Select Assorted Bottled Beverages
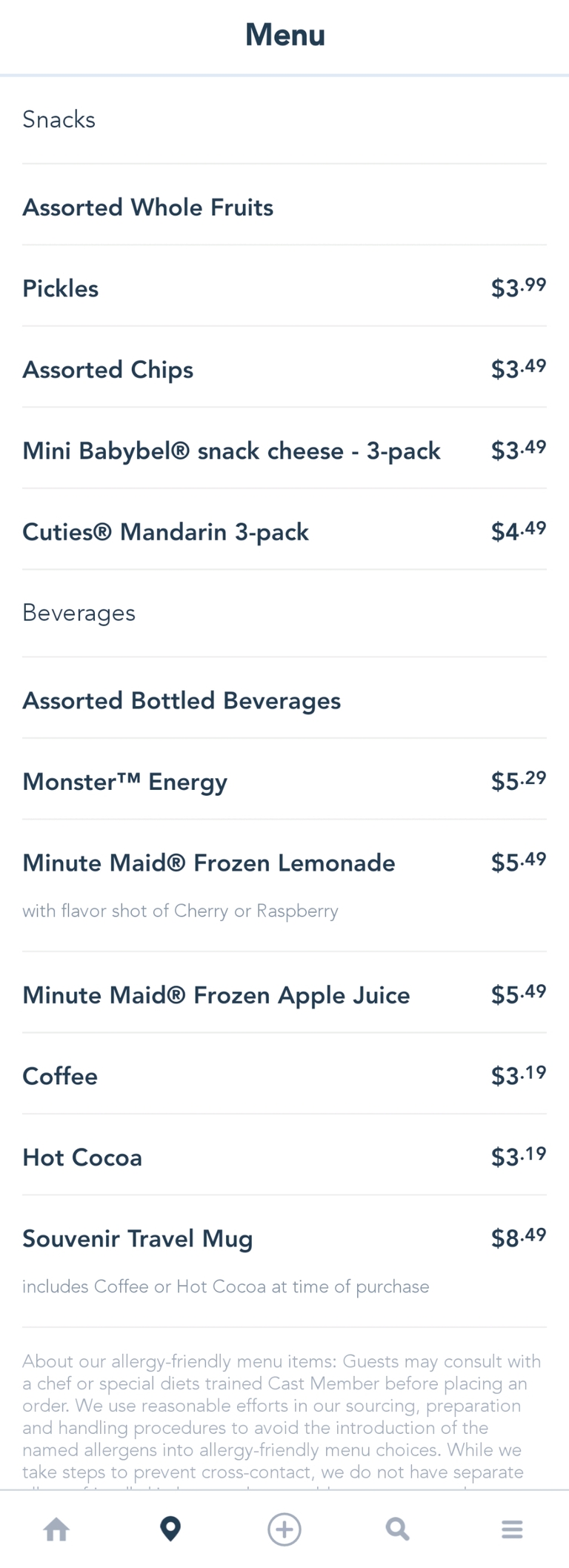The image size is (569, 1568). [182, 701]
